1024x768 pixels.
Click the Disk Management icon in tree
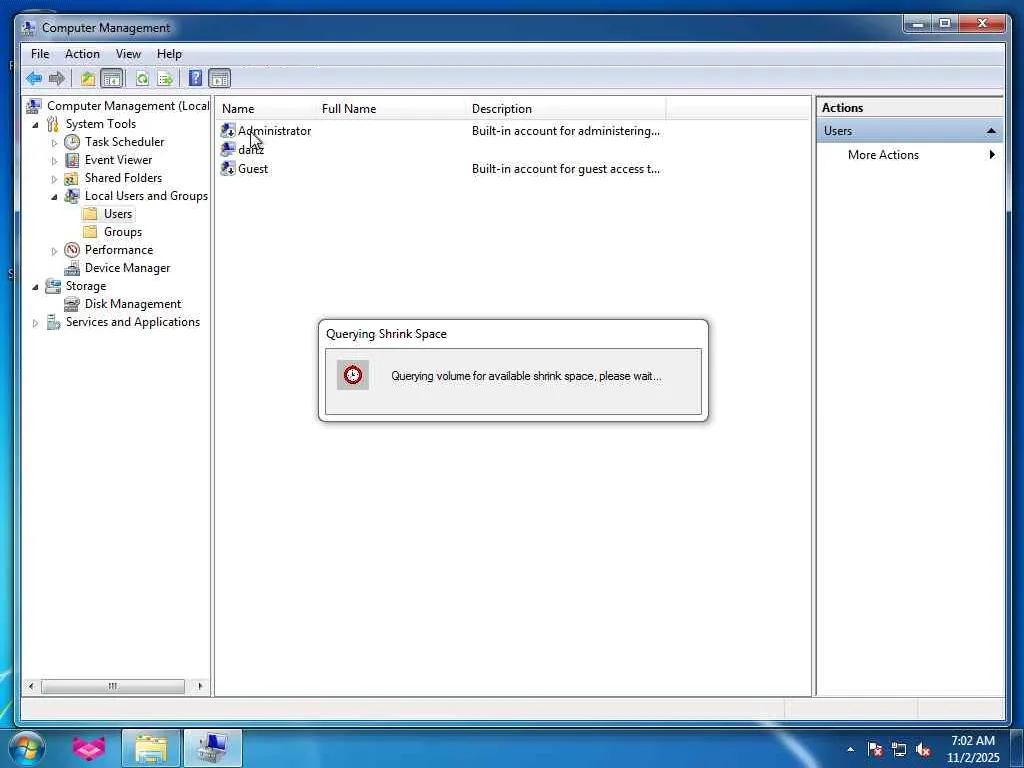pyautogui.click(x=72, y=304)
